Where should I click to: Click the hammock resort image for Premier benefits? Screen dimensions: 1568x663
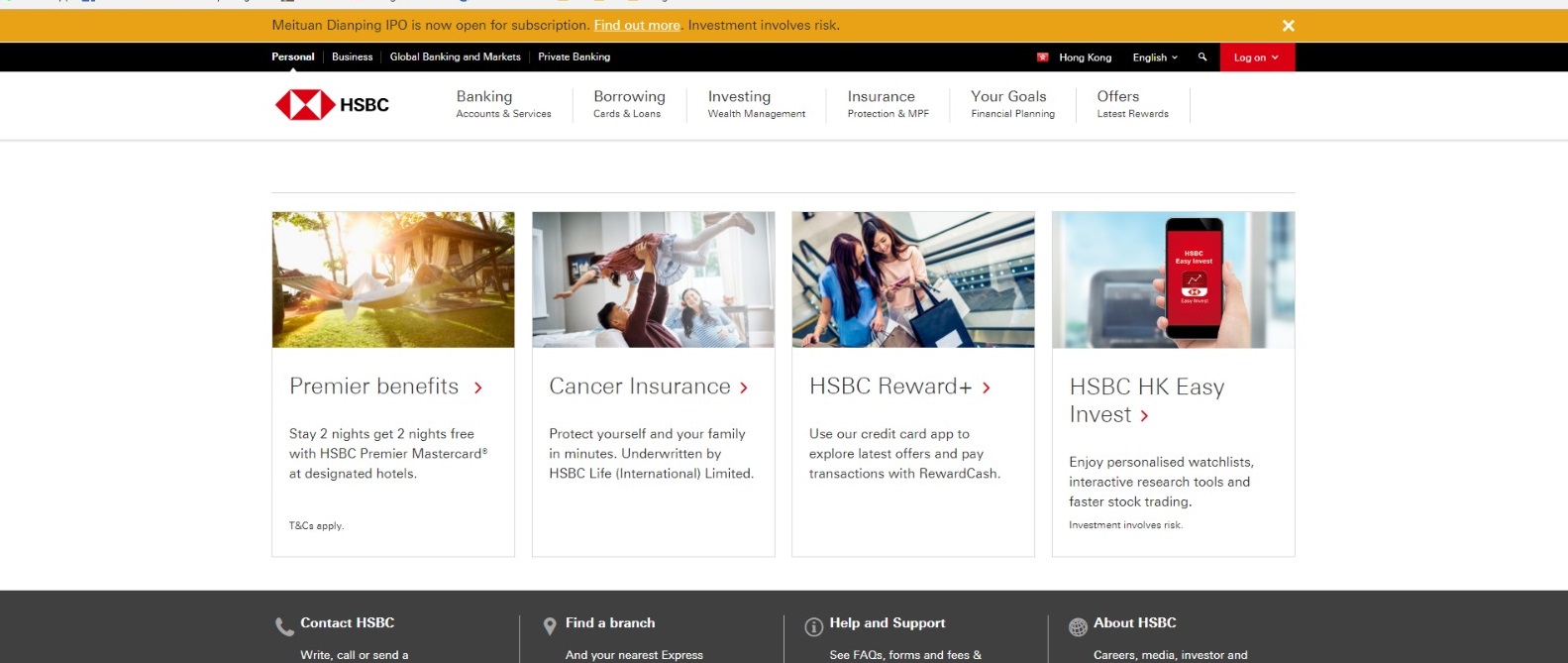click(x=393, y=279)
